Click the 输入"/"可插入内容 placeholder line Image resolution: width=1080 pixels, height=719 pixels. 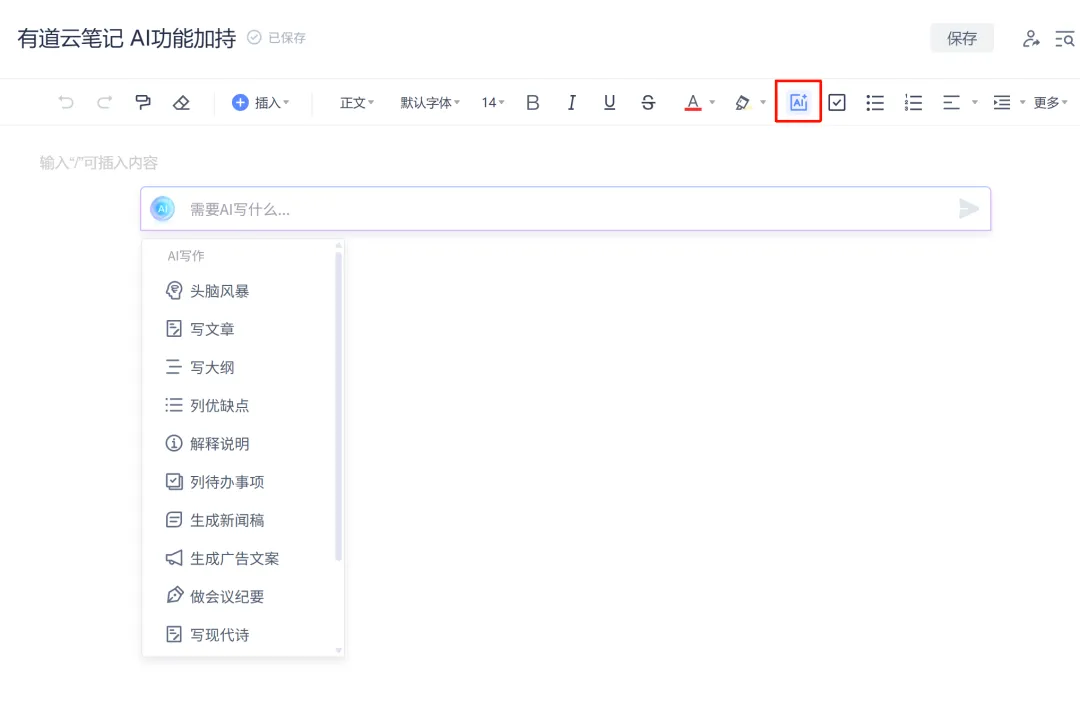click(98, 163)
